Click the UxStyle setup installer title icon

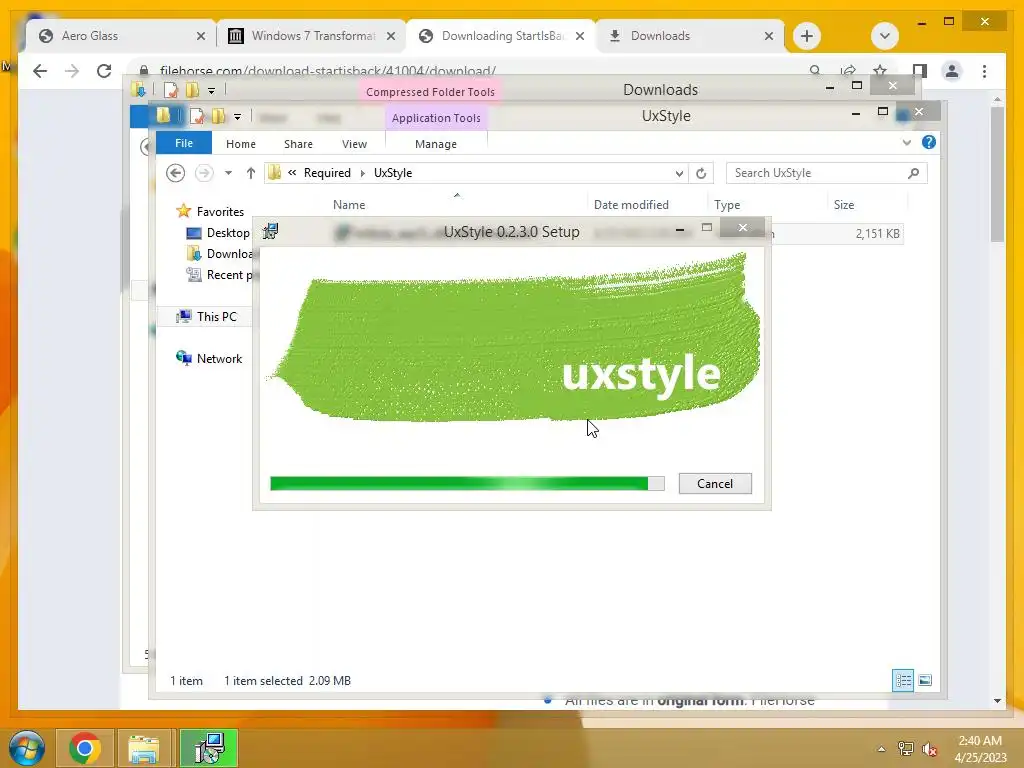[x=270, y=231]
